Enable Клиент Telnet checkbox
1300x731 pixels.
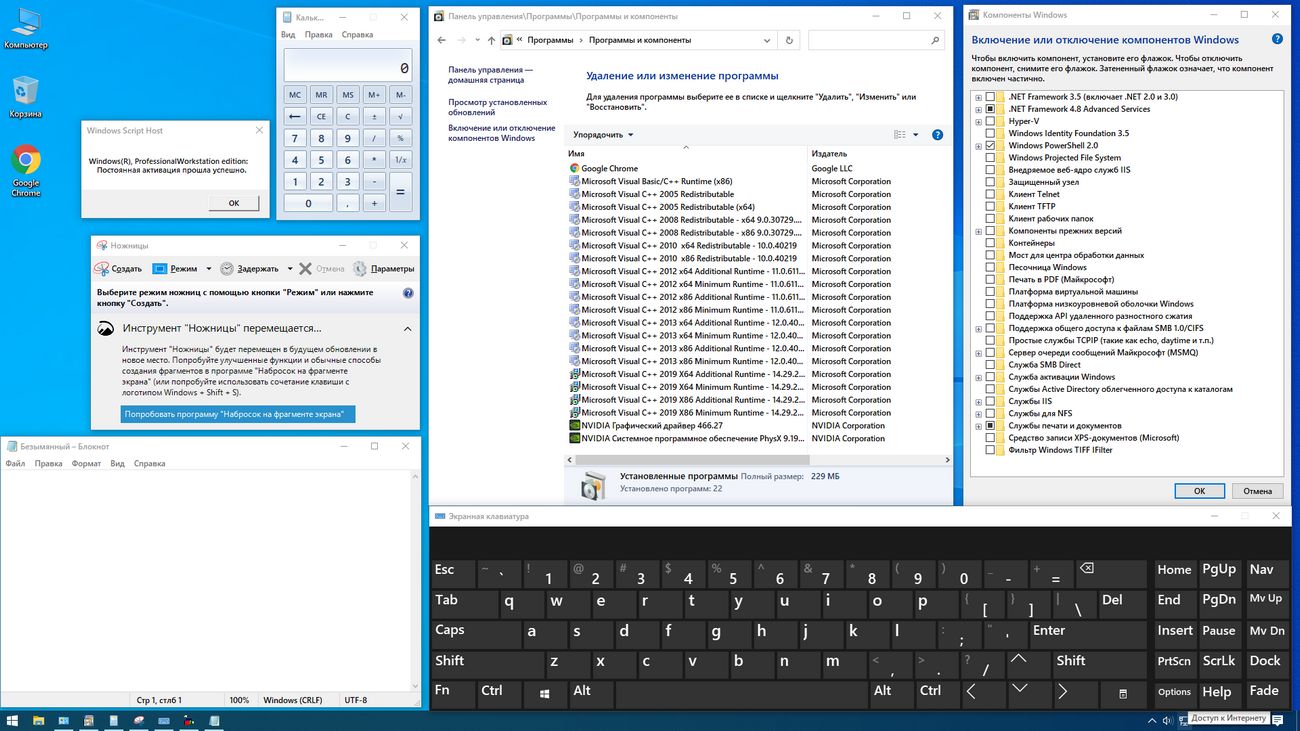coord(990,194)
